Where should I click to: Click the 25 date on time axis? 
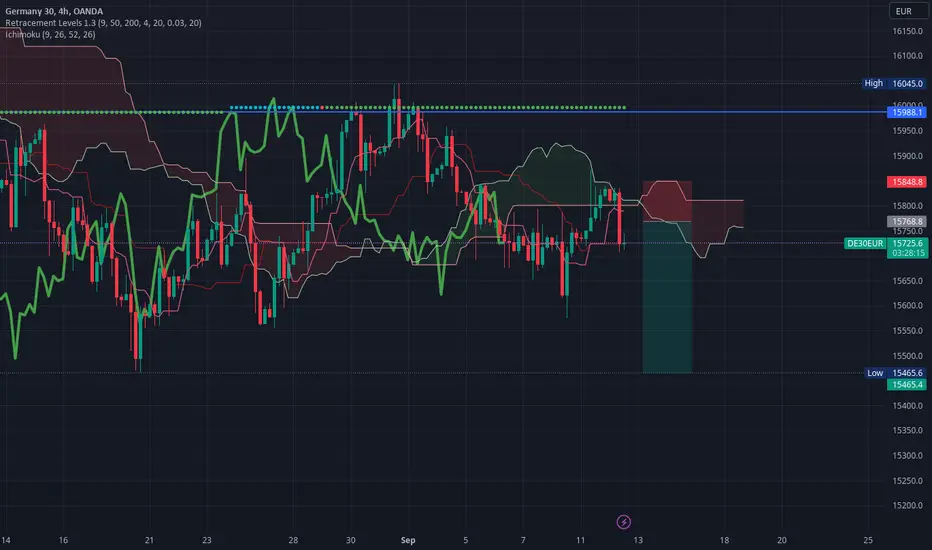[x=868, y=540]
